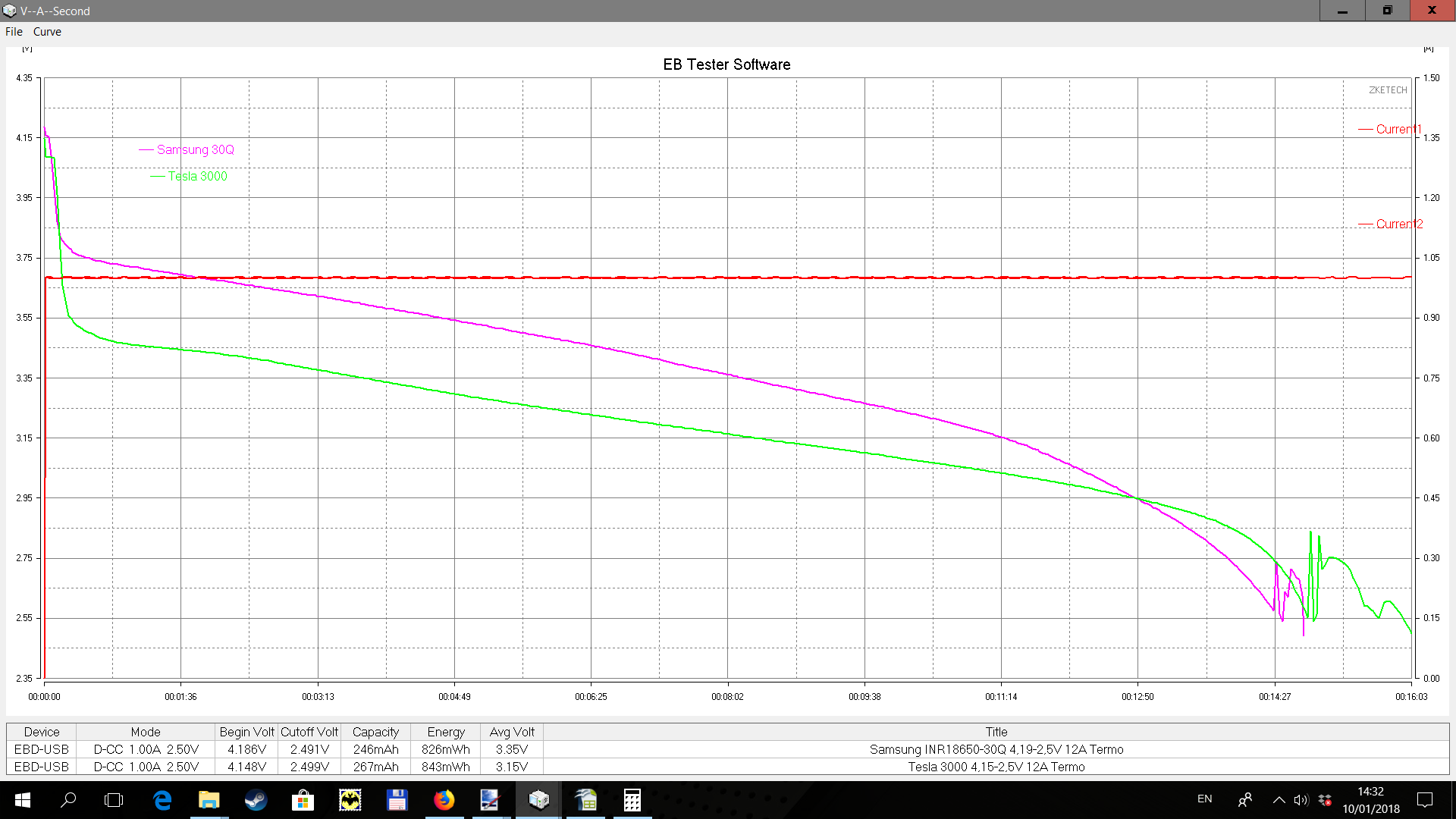This screenshot has height=819, width=1456.
Task: Launch Microsoft Edge from taskbar
Action: click(x=162, y=800)
